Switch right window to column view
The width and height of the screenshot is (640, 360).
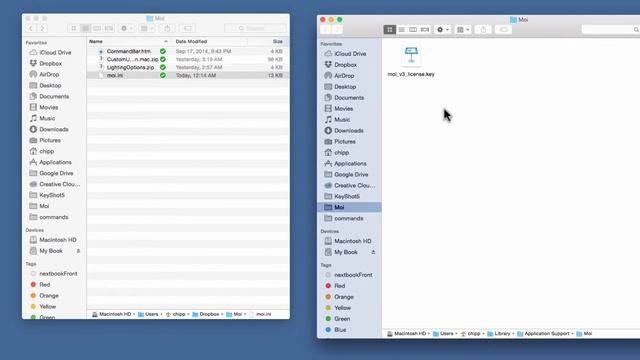(413, 30)
